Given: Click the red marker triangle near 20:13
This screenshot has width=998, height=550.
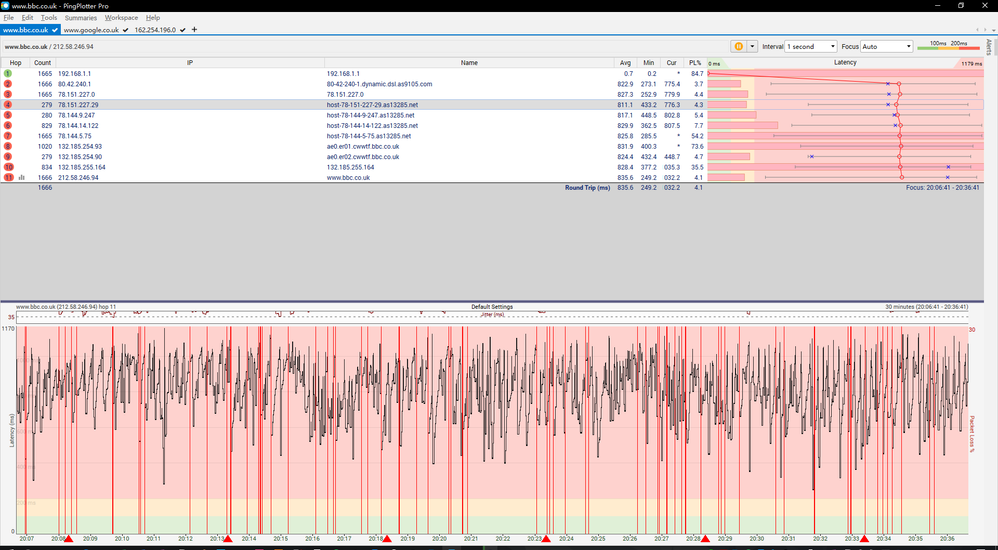Looking at the screenshot, I should point(228,539).
